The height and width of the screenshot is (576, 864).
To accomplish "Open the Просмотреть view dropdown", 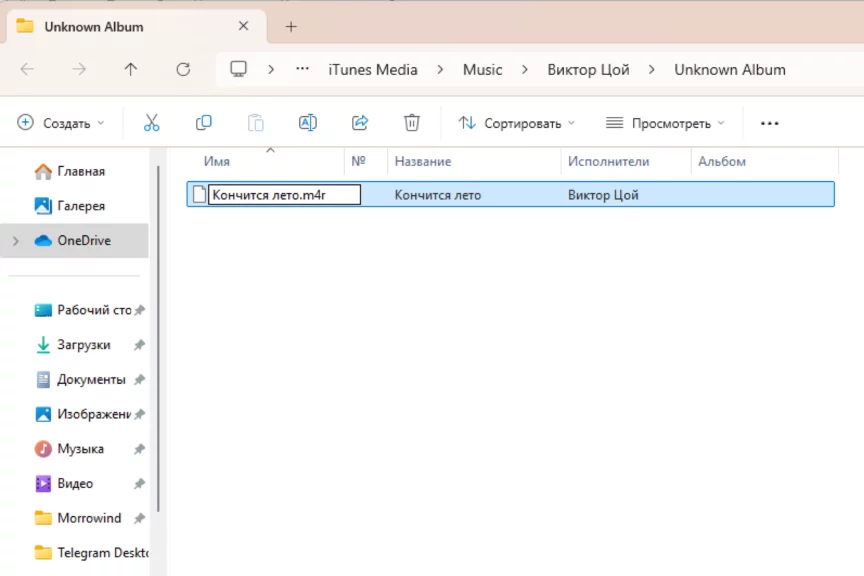I will tap(665, 123).
